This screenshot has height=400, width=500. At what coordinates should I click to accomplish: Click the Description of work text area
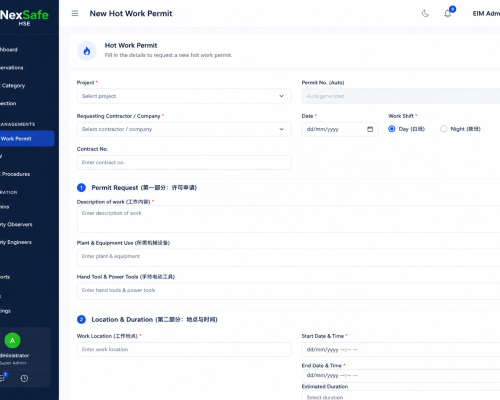(x=288, y=219)
